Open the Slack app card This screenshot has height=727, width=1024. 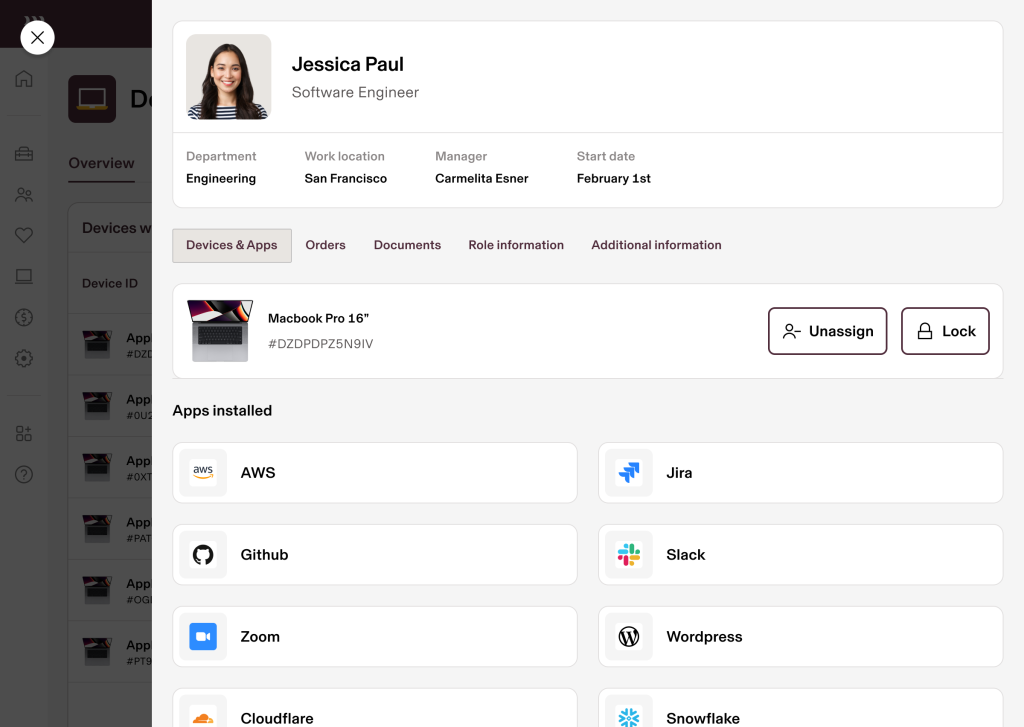point(800,555)
